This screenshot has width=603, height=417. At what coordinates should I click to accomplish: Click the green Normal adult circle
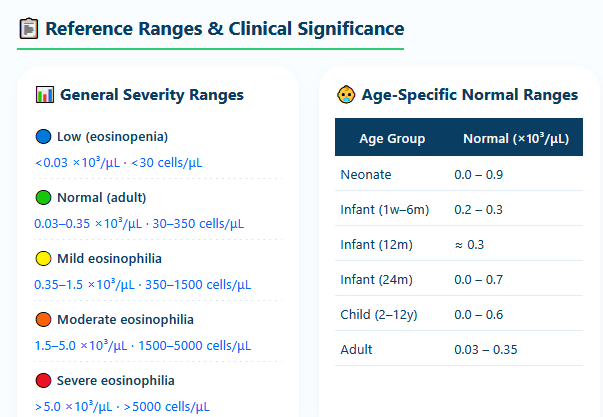43,198
